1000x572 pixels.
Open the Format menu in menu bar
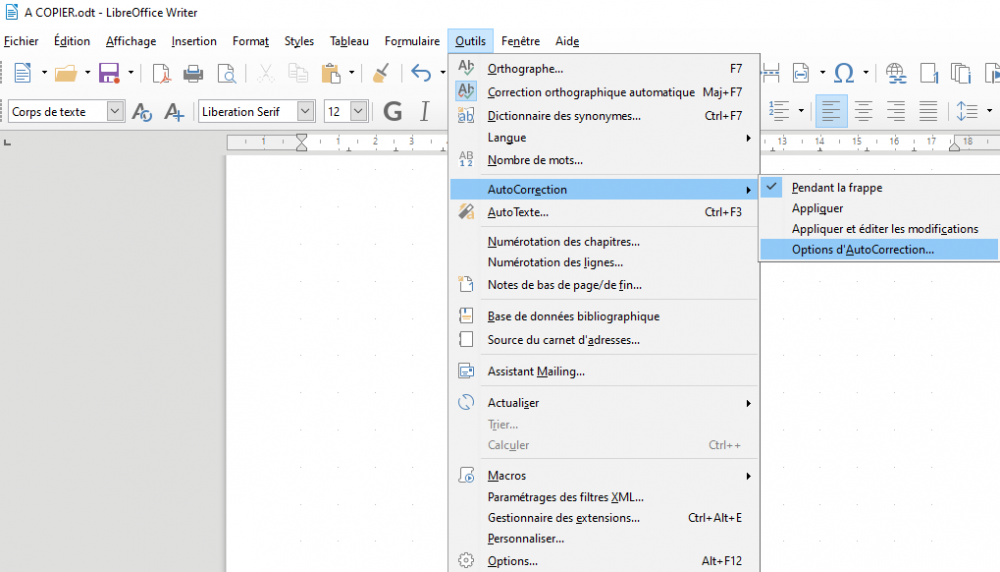coord(250,41)
